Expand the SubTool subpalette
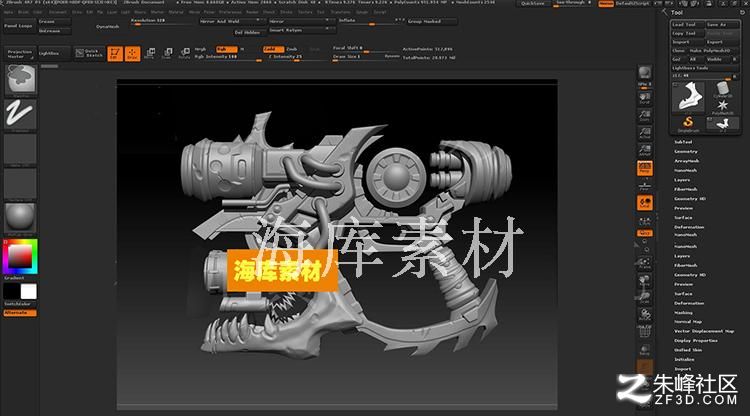 (x=683, y=142)
